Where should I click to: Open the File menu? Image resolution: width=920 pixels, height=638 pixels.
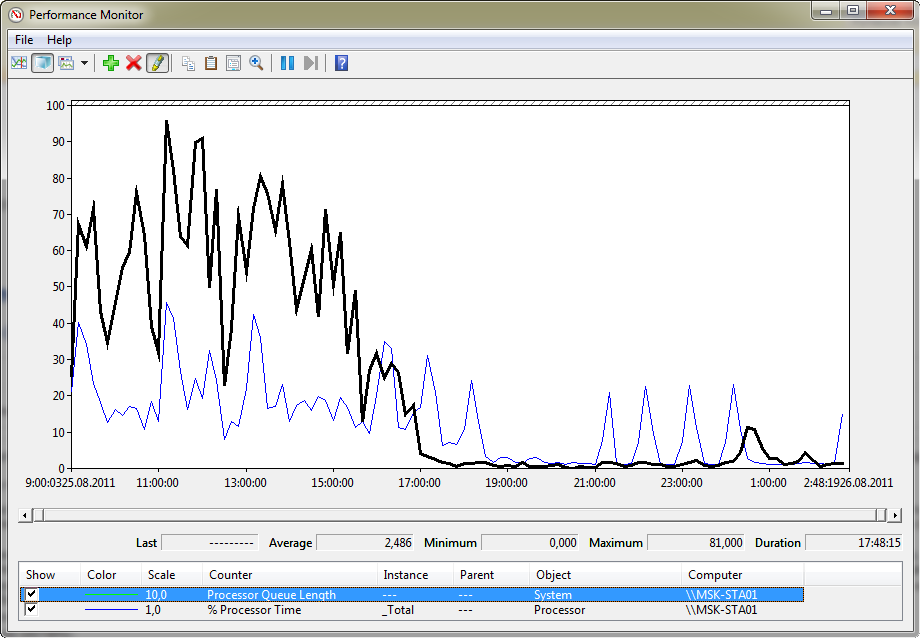coord(24,40)
